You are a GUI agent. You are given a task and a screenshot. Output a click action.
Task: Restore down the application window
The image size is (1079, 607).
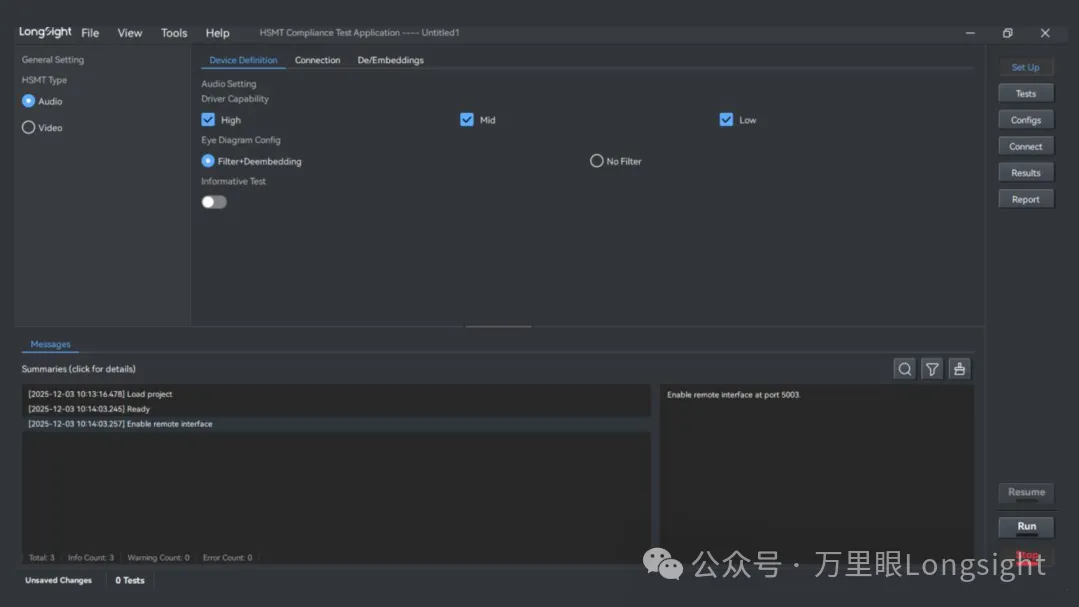tap(1007, 33)
